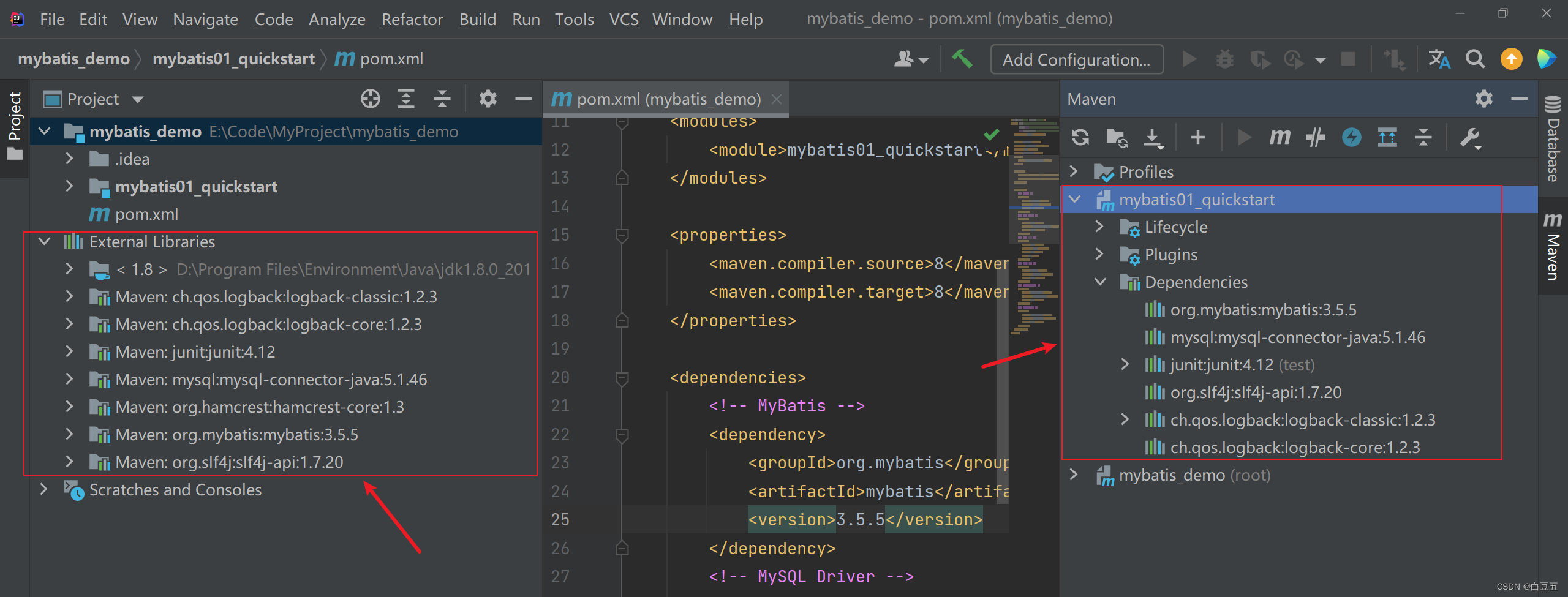Hide the Project tool window

[524, 99]
